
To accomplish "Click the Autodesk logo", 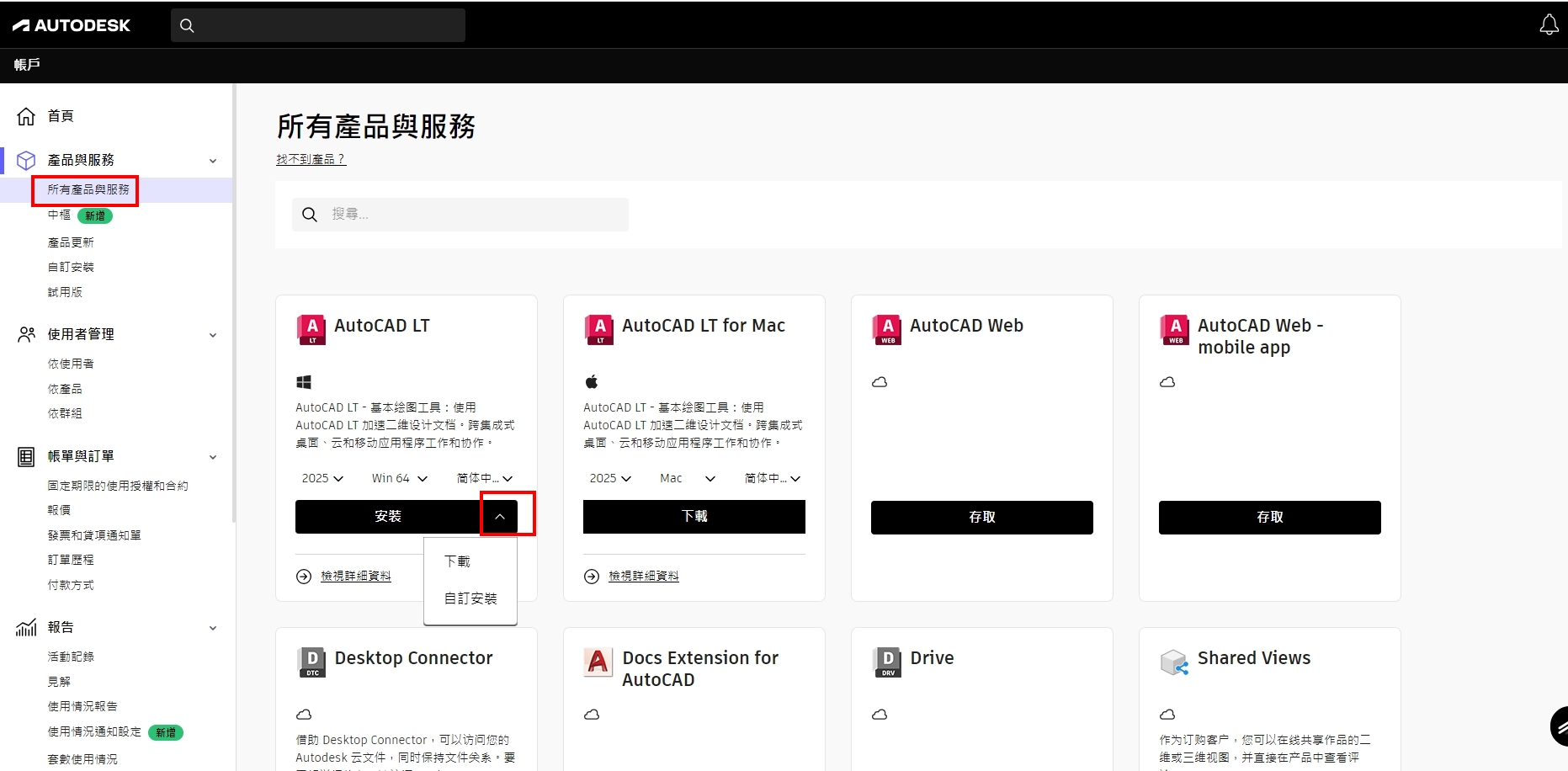I will pos(72,25).
